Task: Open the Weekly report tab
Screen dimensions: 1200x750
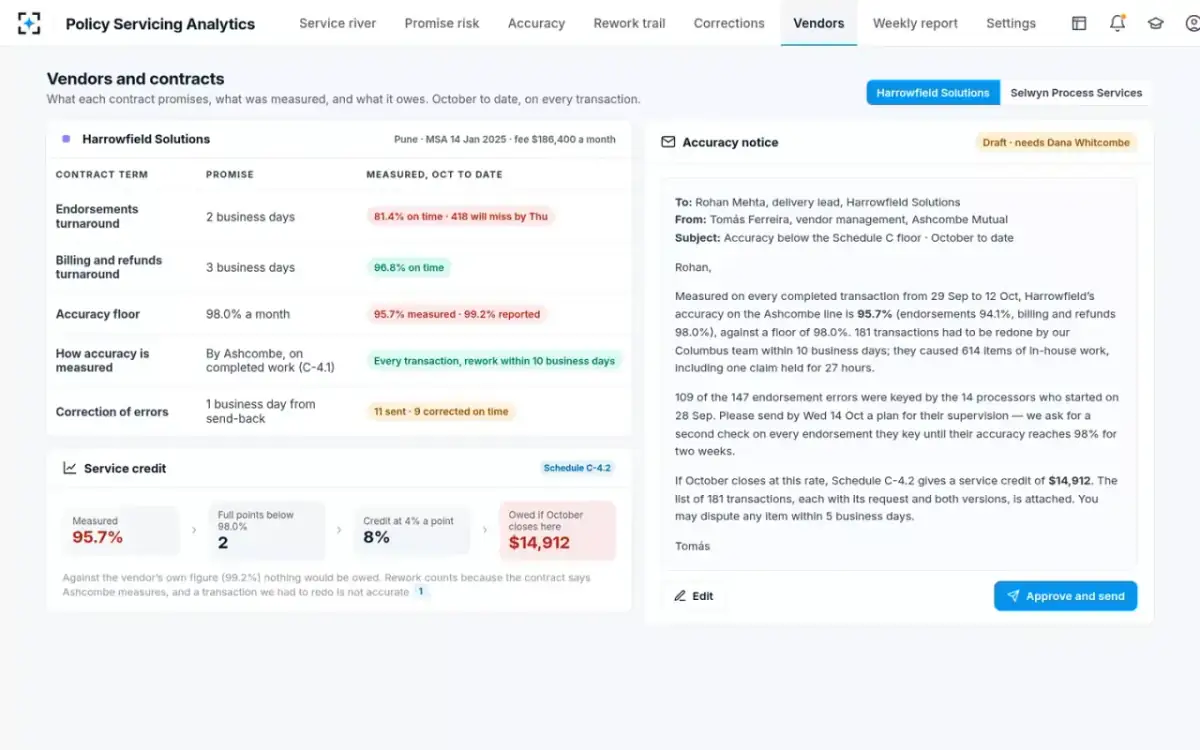Action: (x=915, y=23)
